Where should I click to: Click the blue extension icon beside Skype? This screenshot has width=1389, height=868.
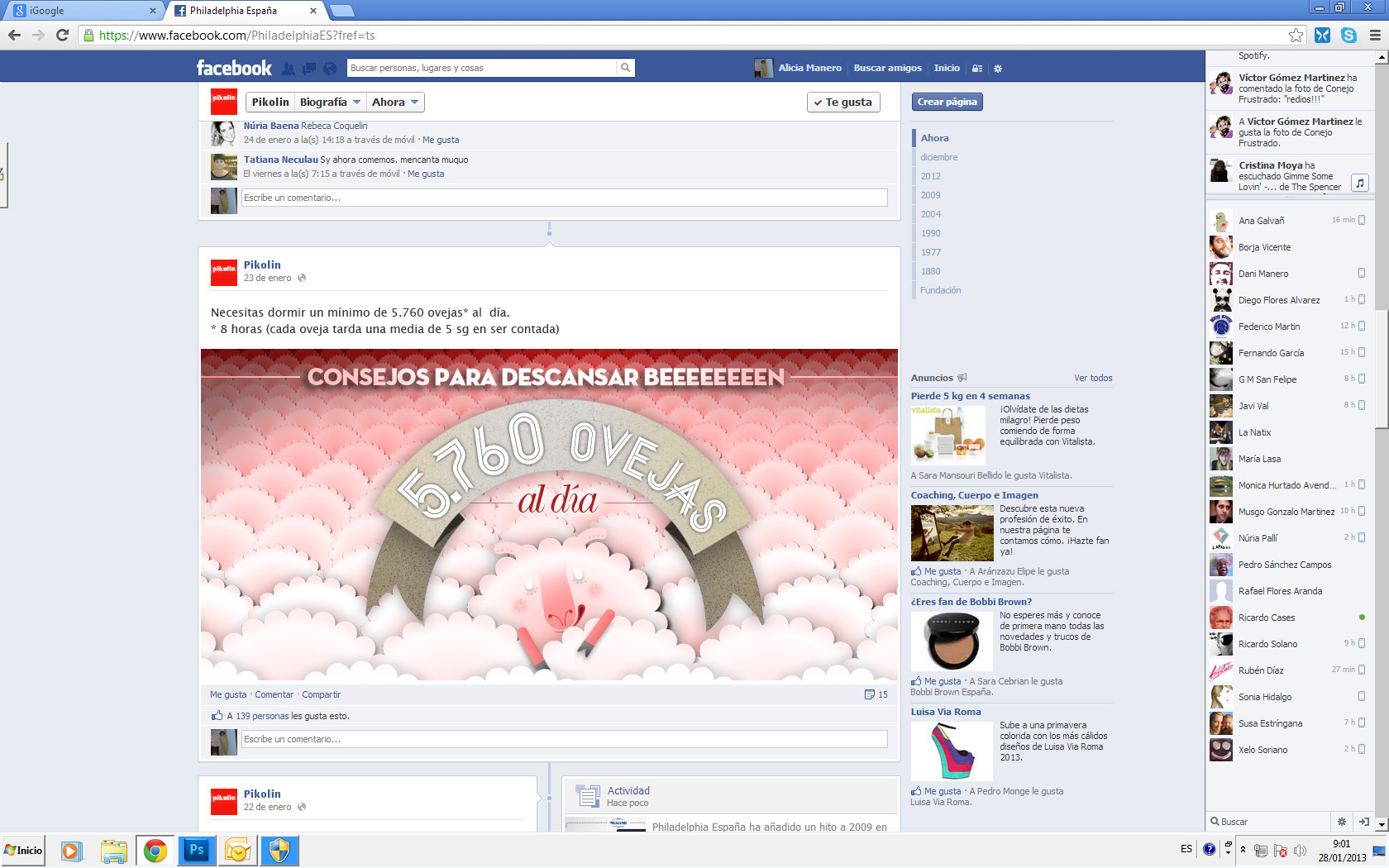(1322, 35)
